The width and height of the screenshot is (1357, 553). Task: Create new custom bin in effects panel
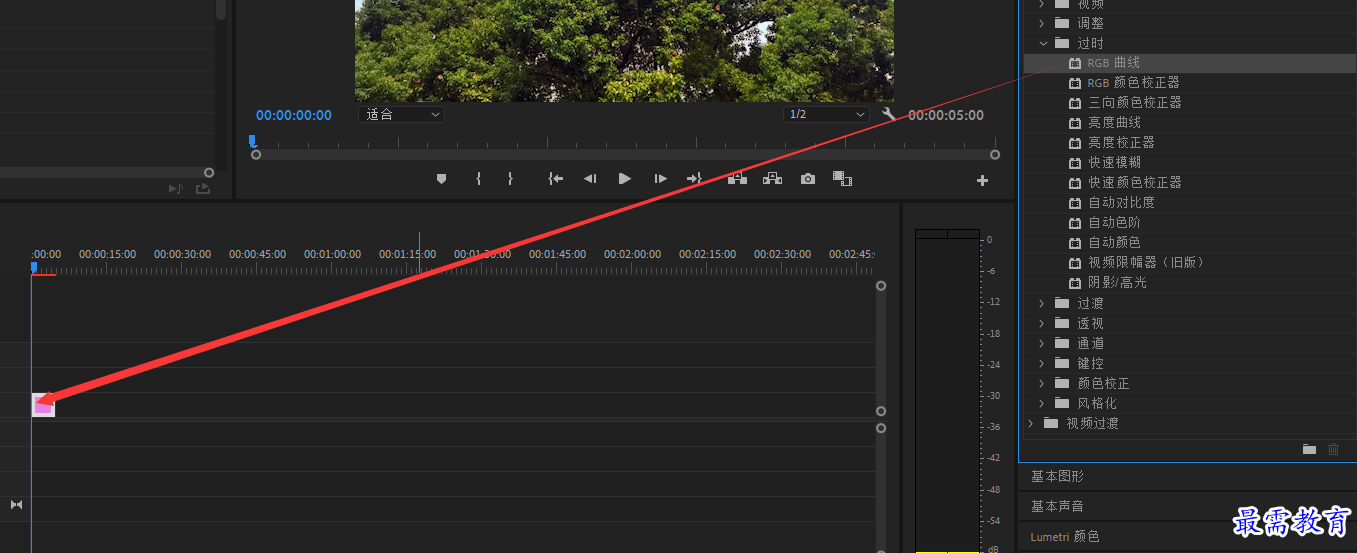click(x=1310, y=449)
